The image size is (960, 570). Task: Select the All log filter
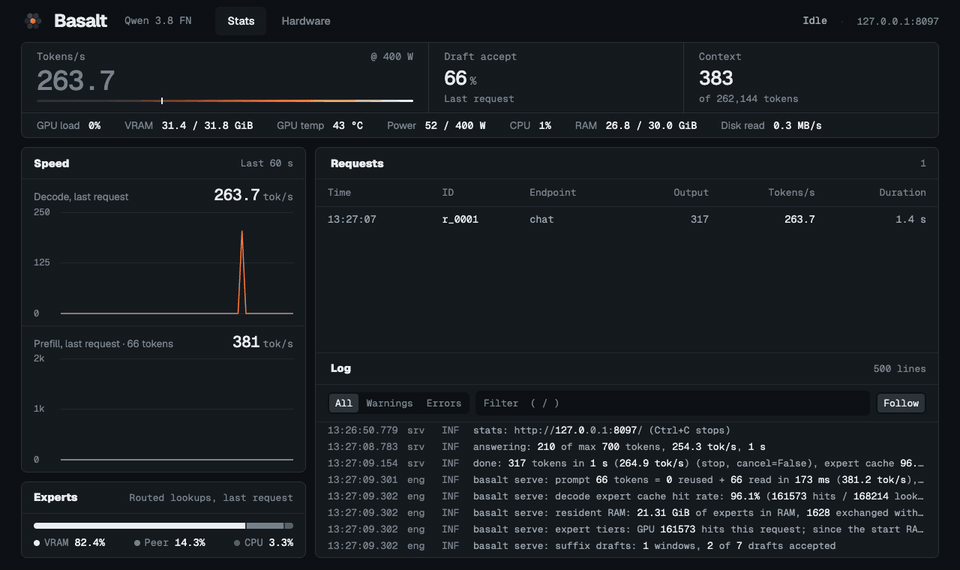click(x=343, y=403)
